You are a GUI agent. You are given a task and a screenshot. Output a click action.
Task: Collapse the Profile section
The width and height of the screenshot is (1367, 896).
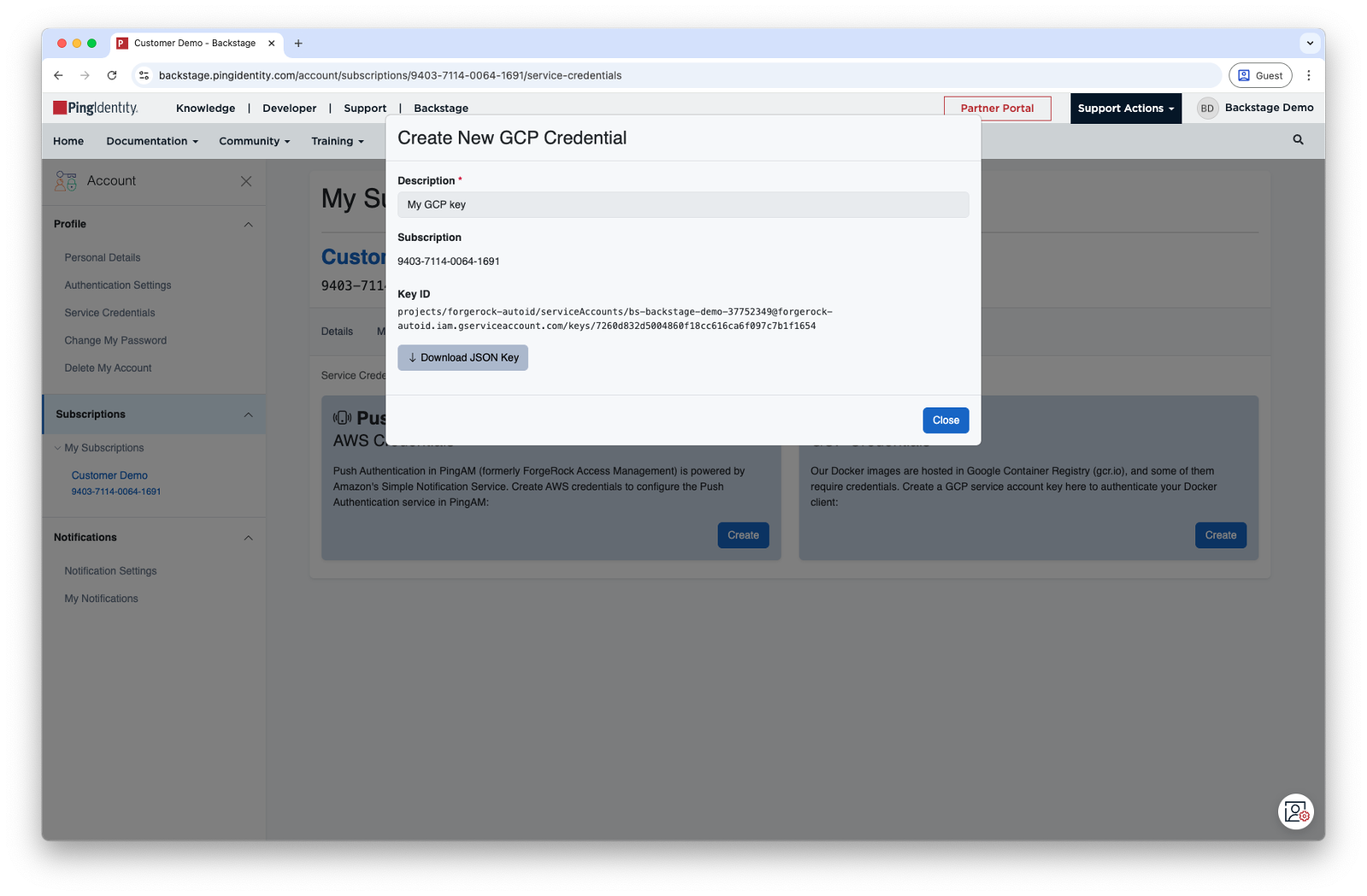[248, 225]
